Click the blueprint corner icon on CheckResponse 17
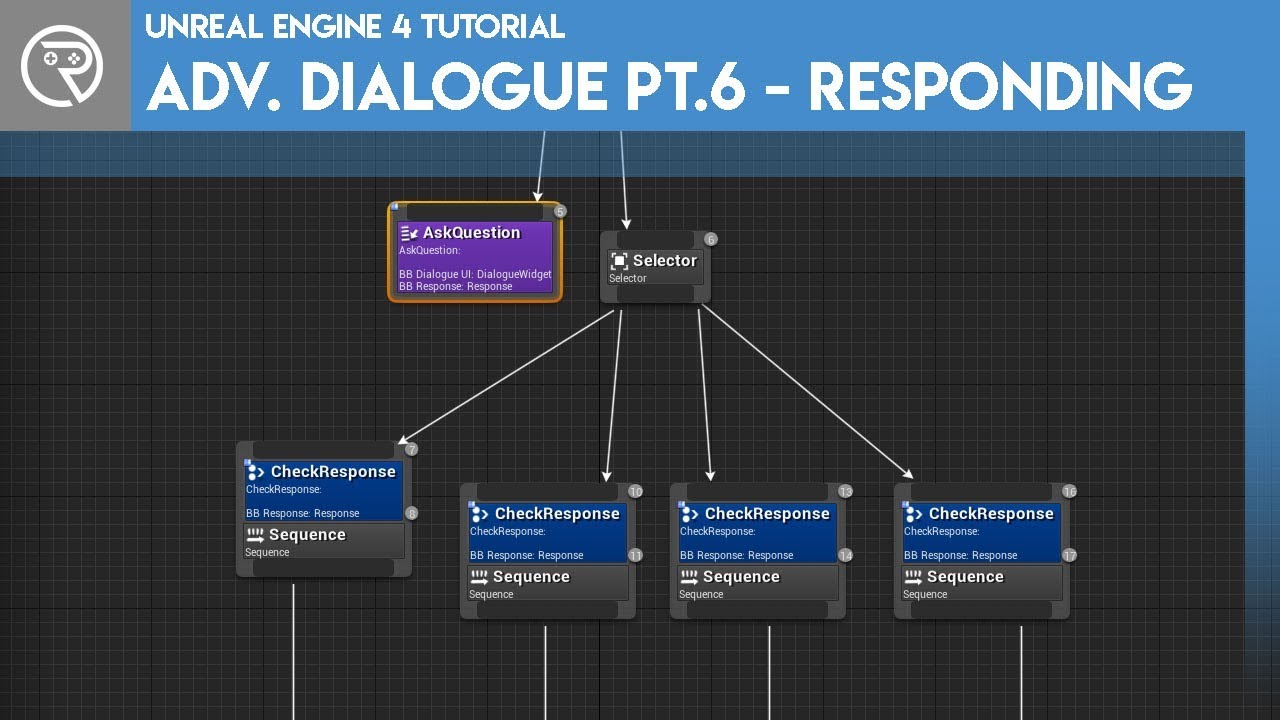Image resolution: width=1280 pixels, height=720 pixels. (x=905, y=505)
